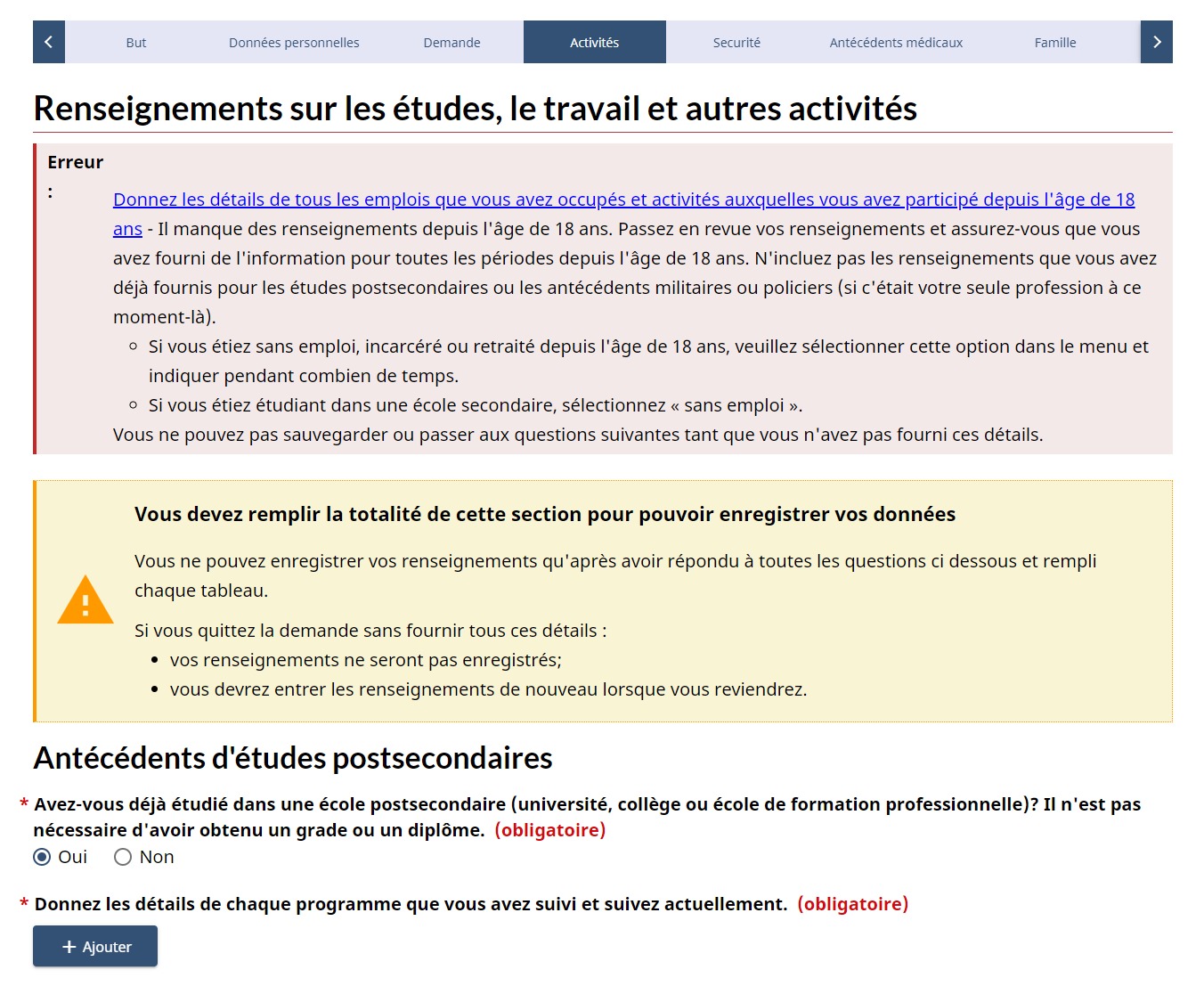Switch to the Données personnelles tab

(x=294, y=43)
